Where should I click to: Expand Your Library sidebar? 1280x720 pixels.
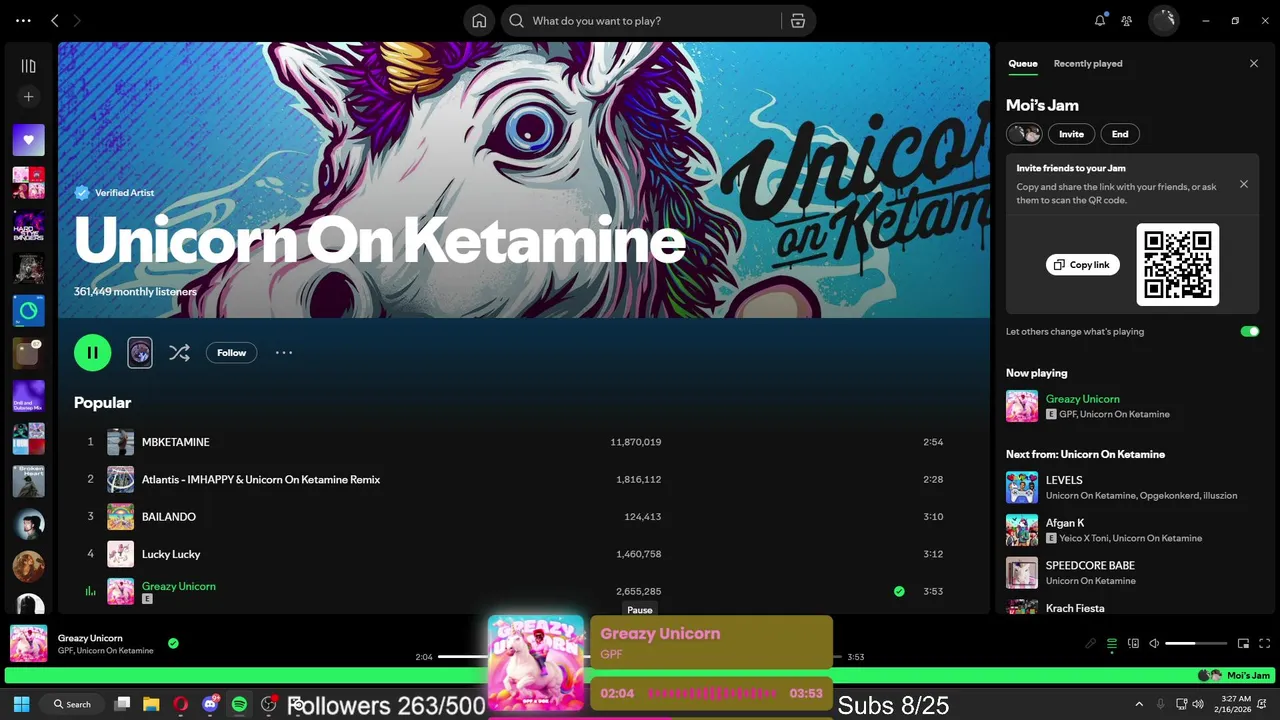tap(28, 66)
